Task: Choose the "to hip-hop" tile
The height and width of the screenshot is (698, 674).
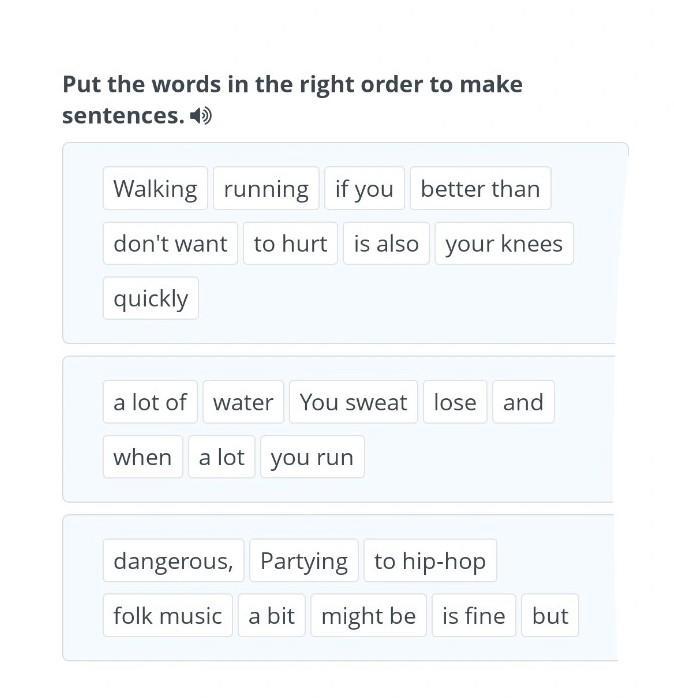Action: (430, 562)
